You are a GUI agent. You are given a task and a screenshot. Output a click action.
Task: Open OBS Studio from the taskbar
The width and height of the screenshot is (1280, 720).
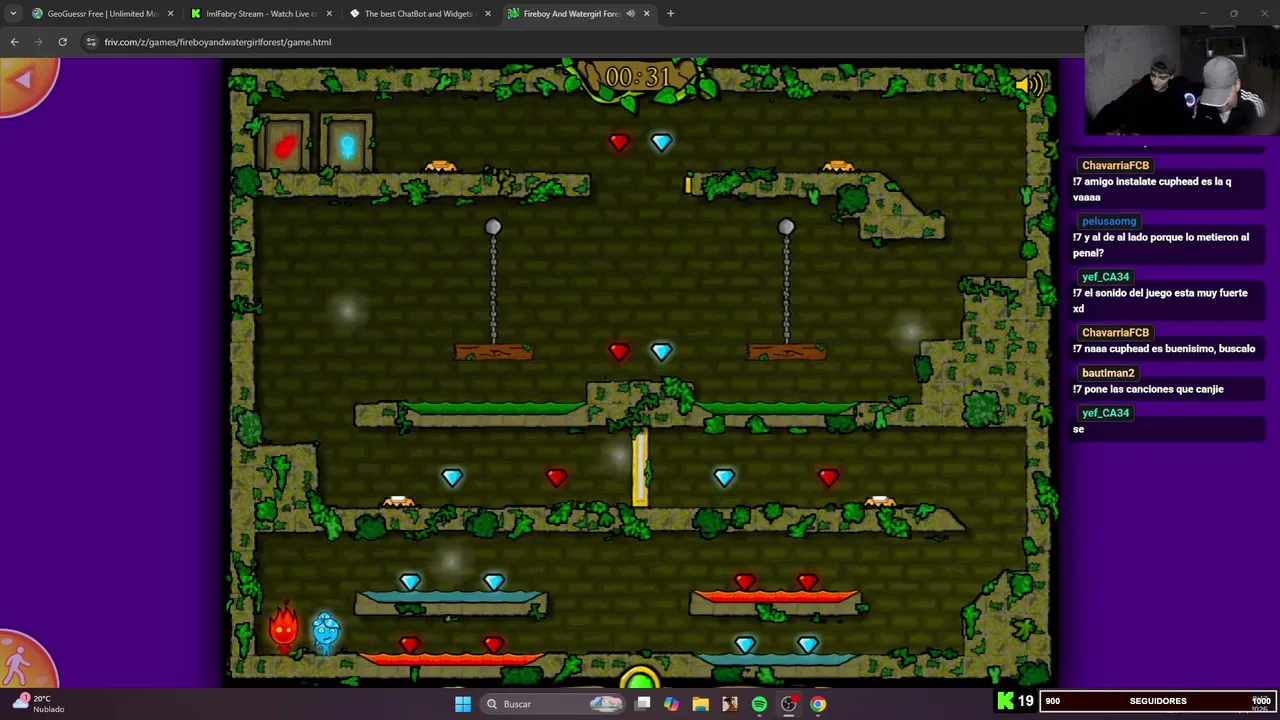point(789,704)
